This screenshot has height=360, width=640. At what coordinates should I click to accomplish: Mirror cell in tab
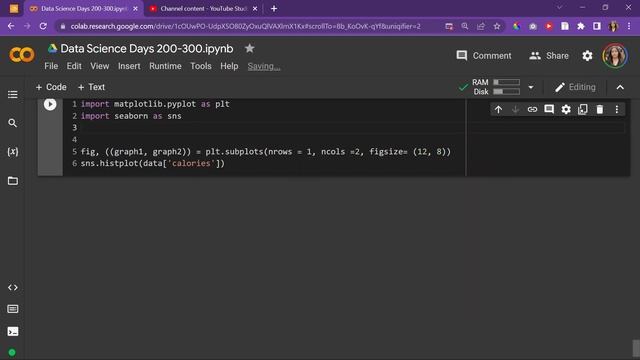point(583,109)
